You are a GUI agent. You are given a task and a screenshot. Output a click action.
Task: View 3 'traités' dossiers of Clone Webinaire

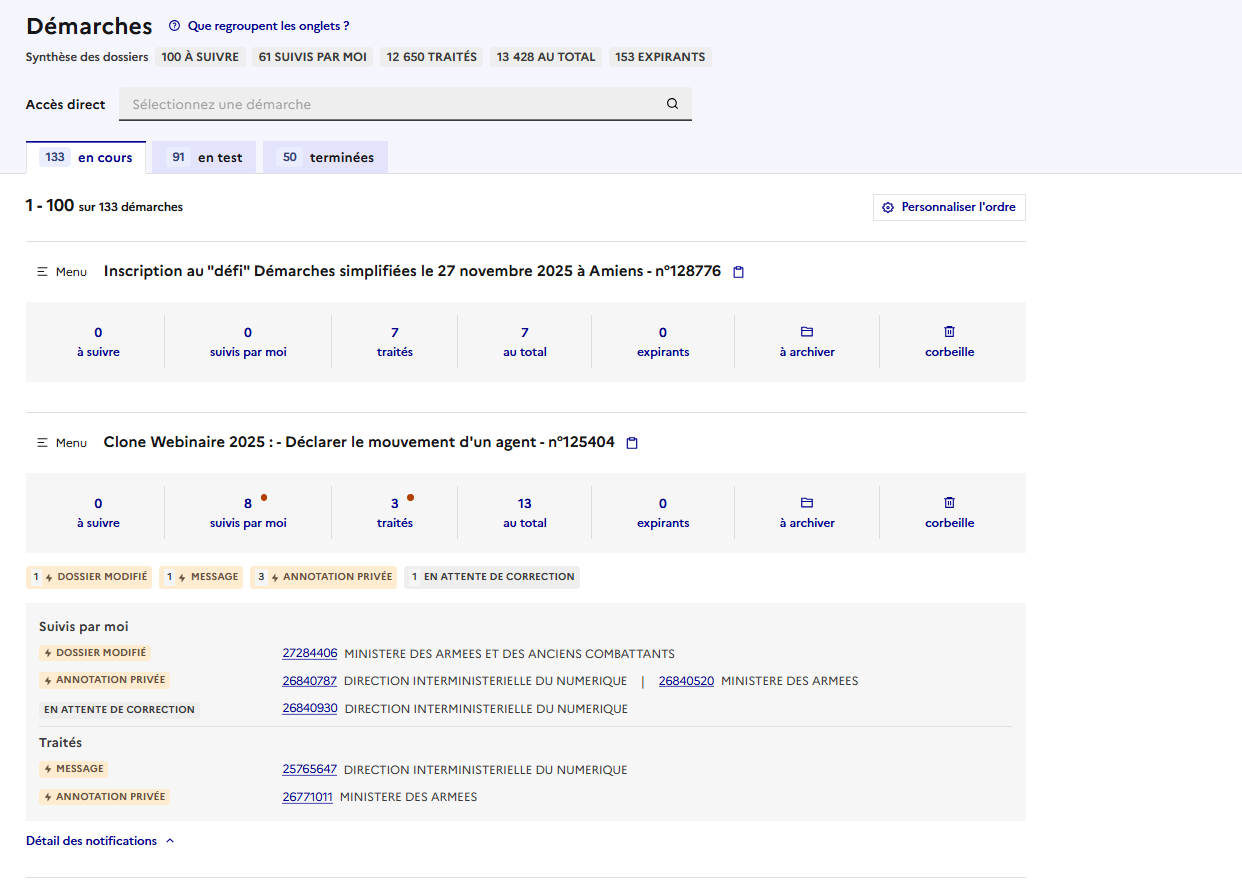(x=394, y=513)
